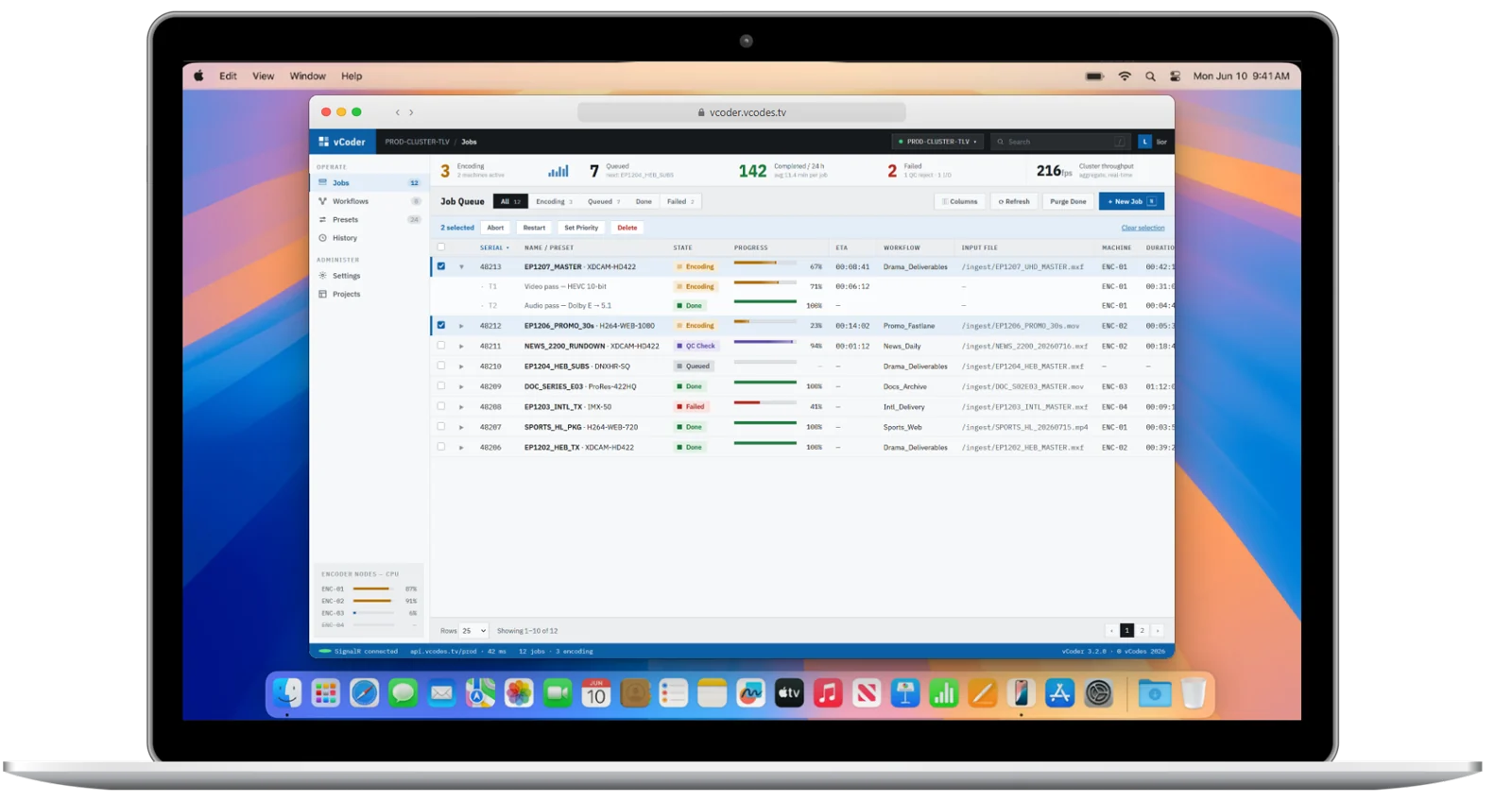
Task: Open the Settings sidebar item
Action: pos(369,276)
